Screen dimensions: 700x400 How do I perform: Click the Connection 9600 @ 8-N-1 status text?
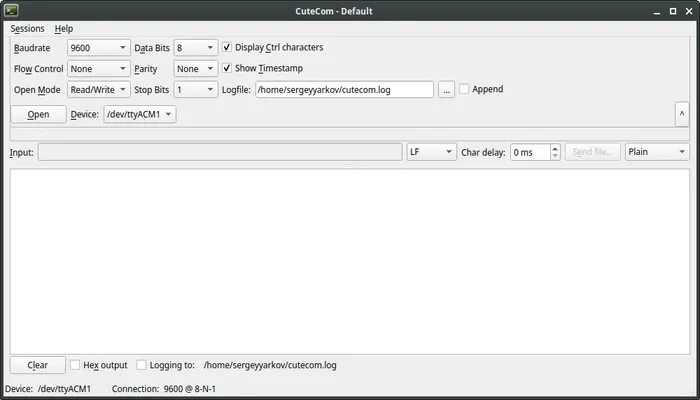point(164,389)
